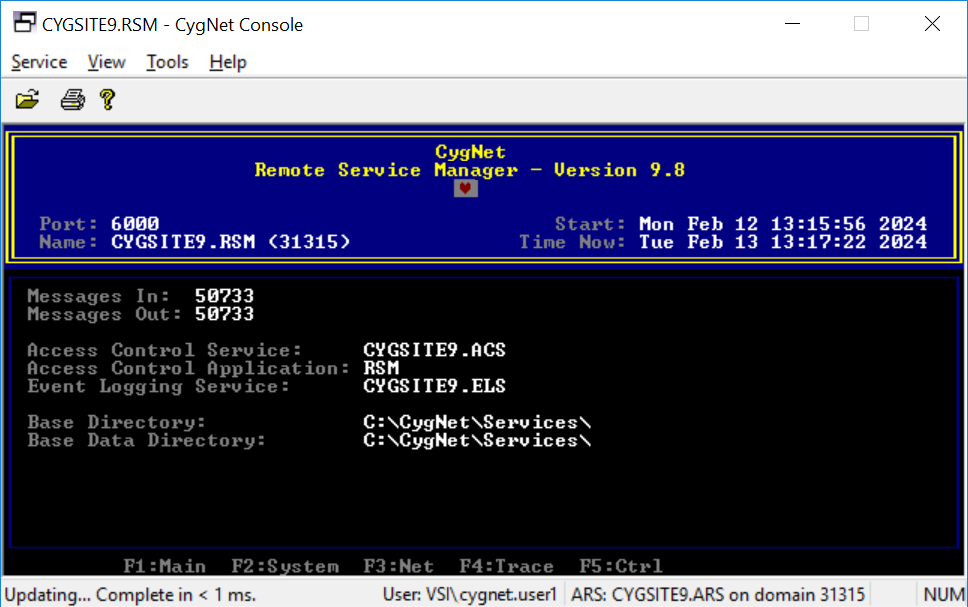The image size is (968, 607).
Task: Click the Print toolbar icon
Action: tap(72, 99)
